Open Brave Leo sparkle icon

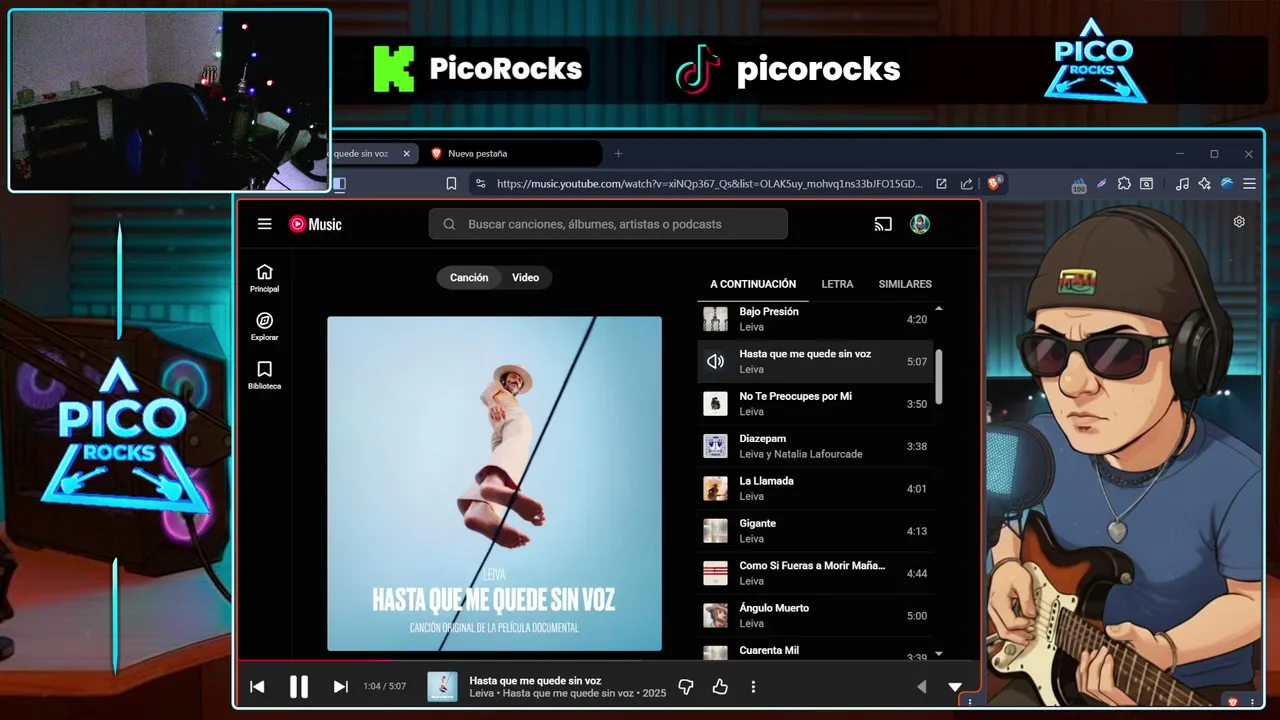(1204, 184)
